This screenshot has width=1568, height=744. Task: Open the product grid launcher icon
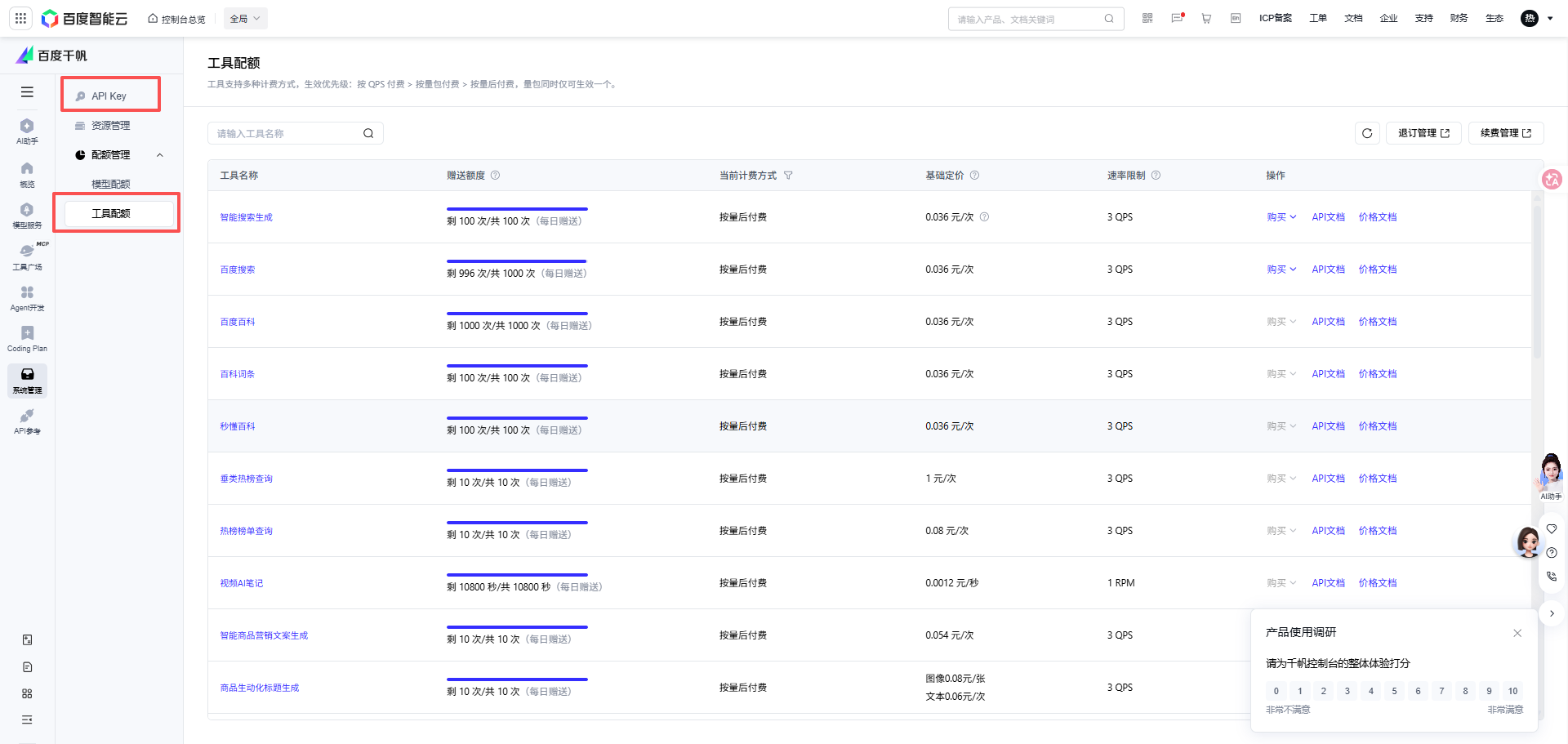coord(20,18)
